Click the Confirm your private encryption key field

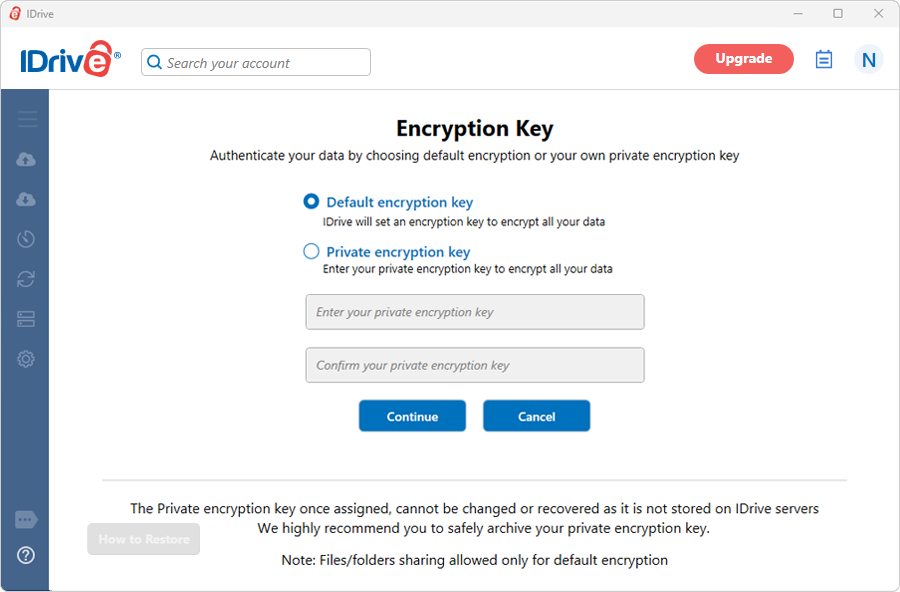[x=475, y=365]
